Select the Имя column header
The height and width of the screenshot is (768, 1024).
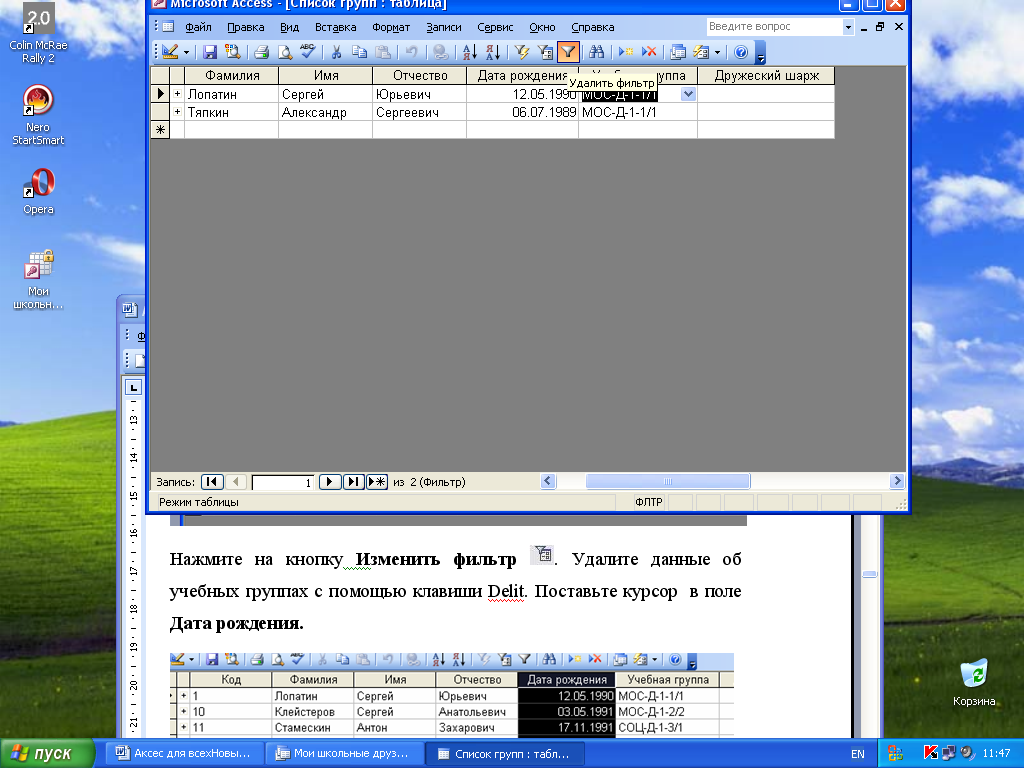(x=326, y=76)
